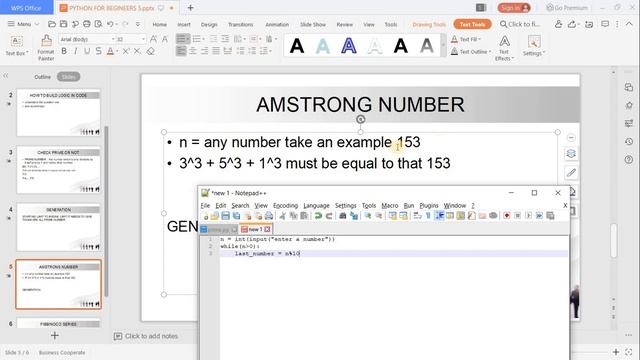Open file icon in WPS quick toolbar

tap(52, 24)
